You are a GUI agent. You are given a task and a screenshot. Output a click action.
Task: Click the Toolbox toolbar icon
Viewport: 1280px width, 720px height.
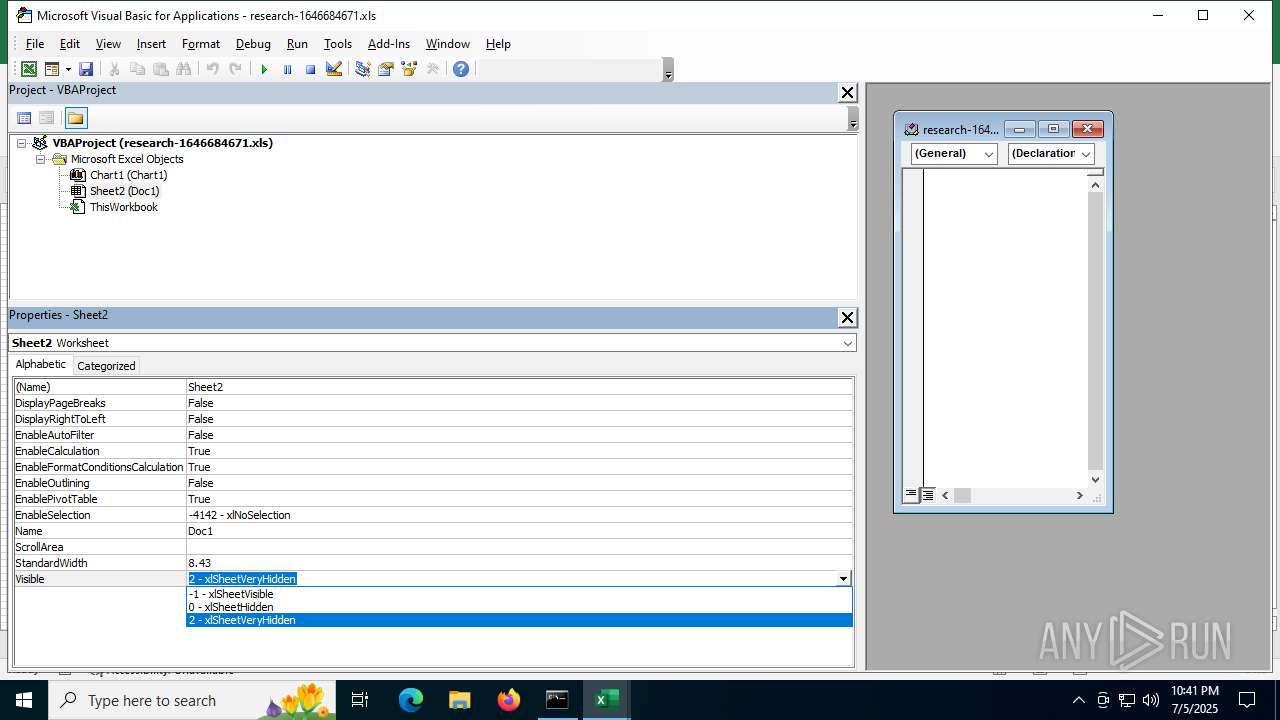tap(432, 69)
